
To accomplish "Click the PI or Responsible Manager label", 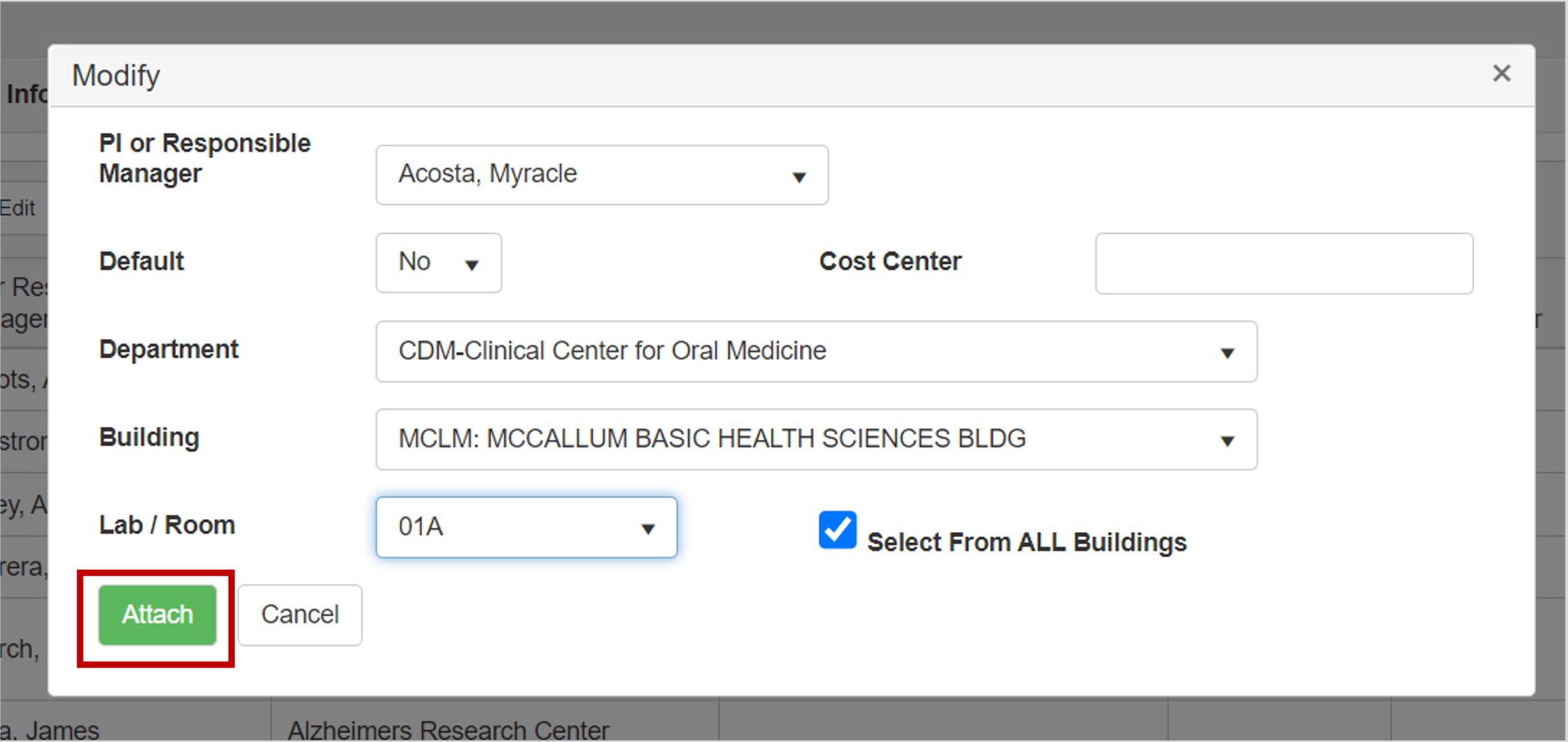I will coord(204,158).
